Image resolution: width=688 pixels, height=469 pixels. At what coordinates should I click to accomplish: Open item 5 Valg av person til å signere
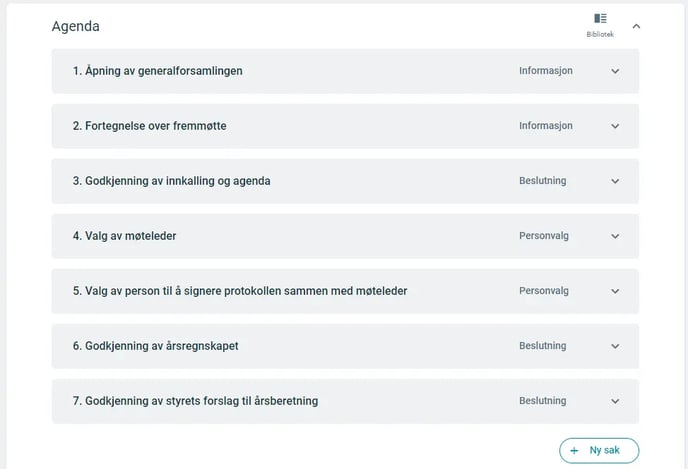tap(345, 291)
